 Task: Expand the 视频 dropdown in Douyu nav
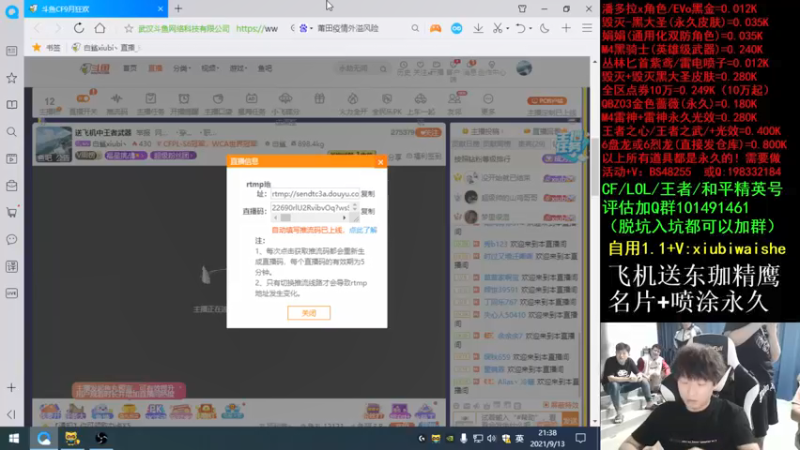click(x=210, y=68)
